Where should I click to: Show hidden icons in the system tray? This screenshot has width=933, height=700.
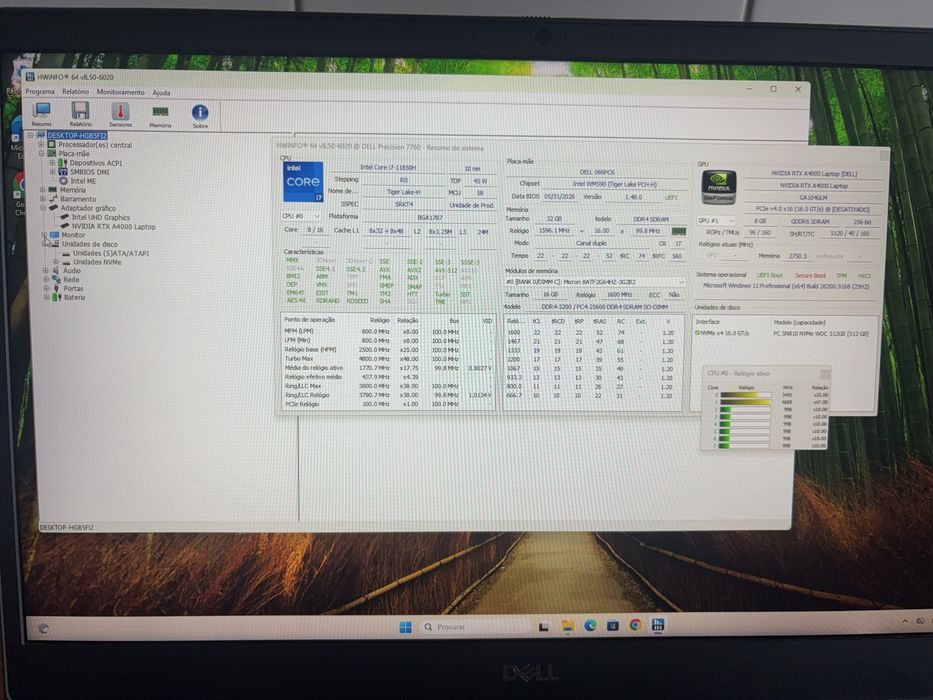pos(905,620)
